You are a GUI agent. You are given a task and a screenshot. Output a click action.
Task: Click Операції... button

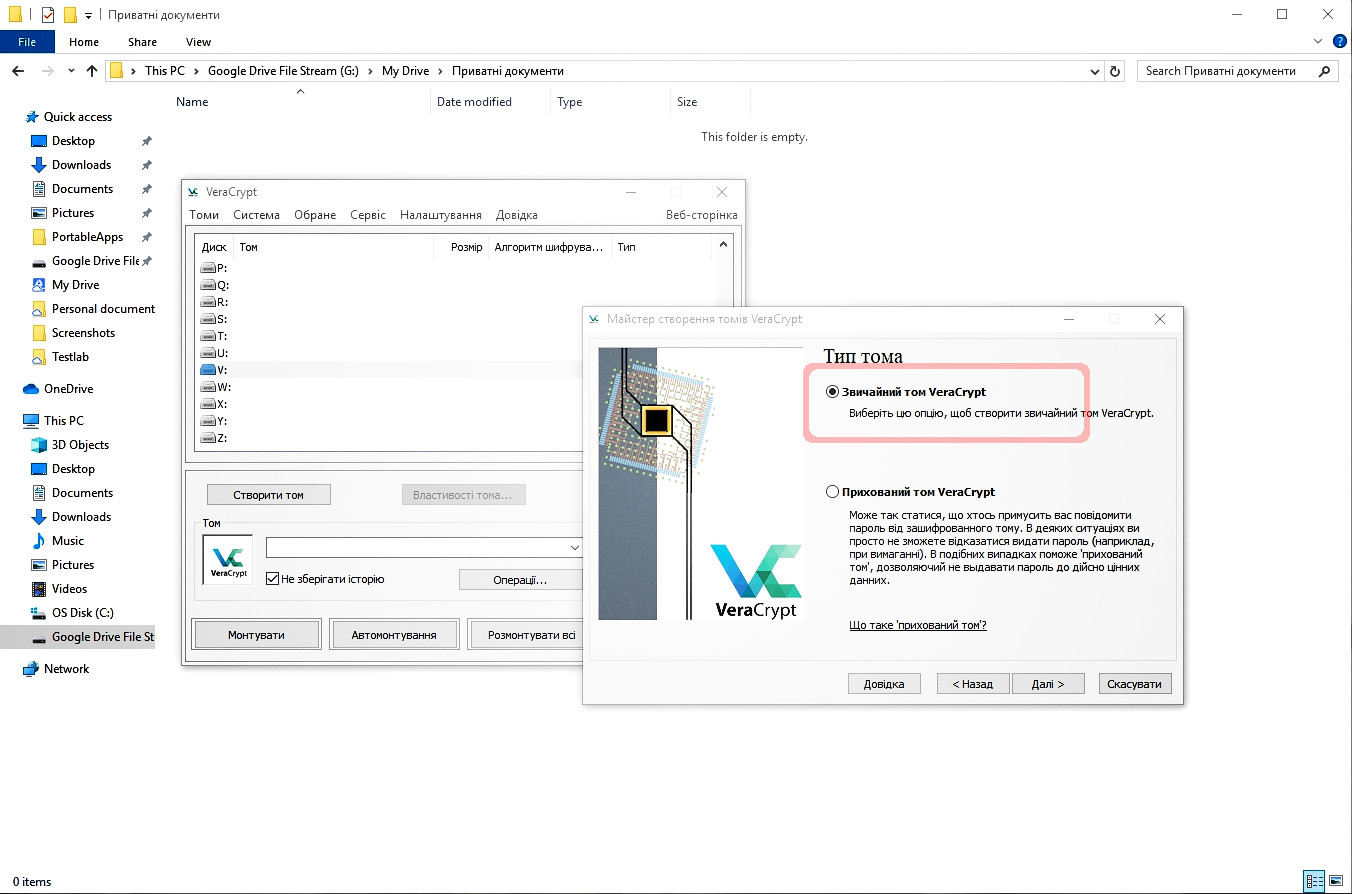pos(520,580)
